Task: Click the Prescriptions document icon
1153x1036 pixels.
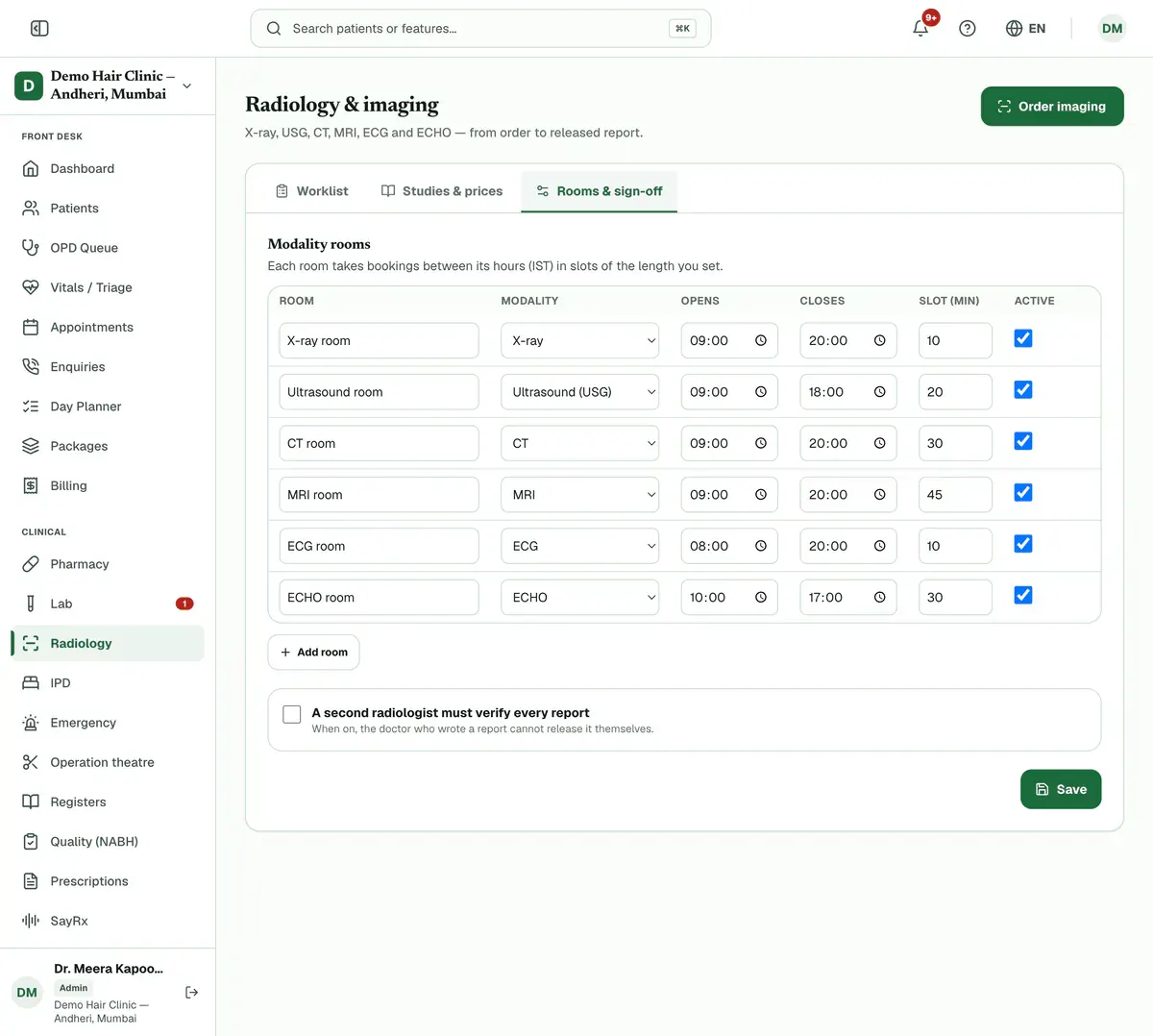Action: click(x=31, y=881)
